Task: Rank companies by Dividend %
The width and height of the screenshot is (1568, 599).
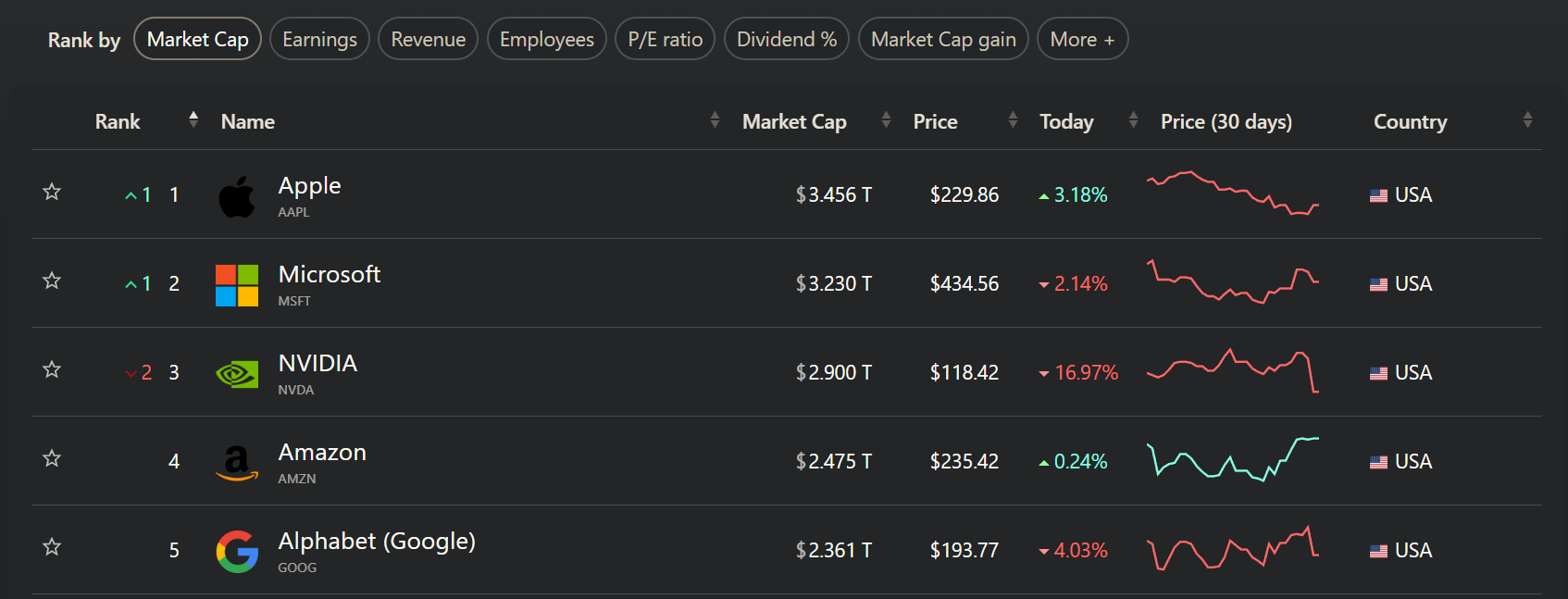Action: click(x=787, y=39)
